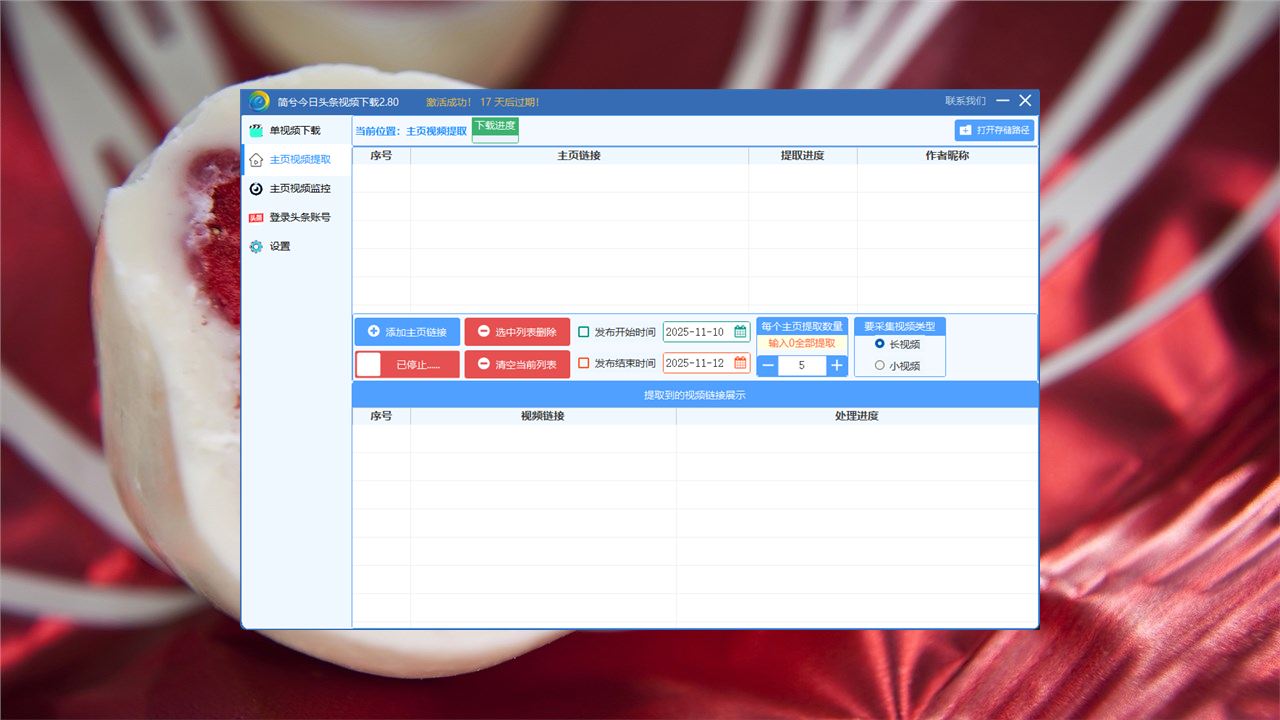Switch to the 下载进度 tab
The width and height of the screenshot is (1280, 720).
(x=495, y=126)
